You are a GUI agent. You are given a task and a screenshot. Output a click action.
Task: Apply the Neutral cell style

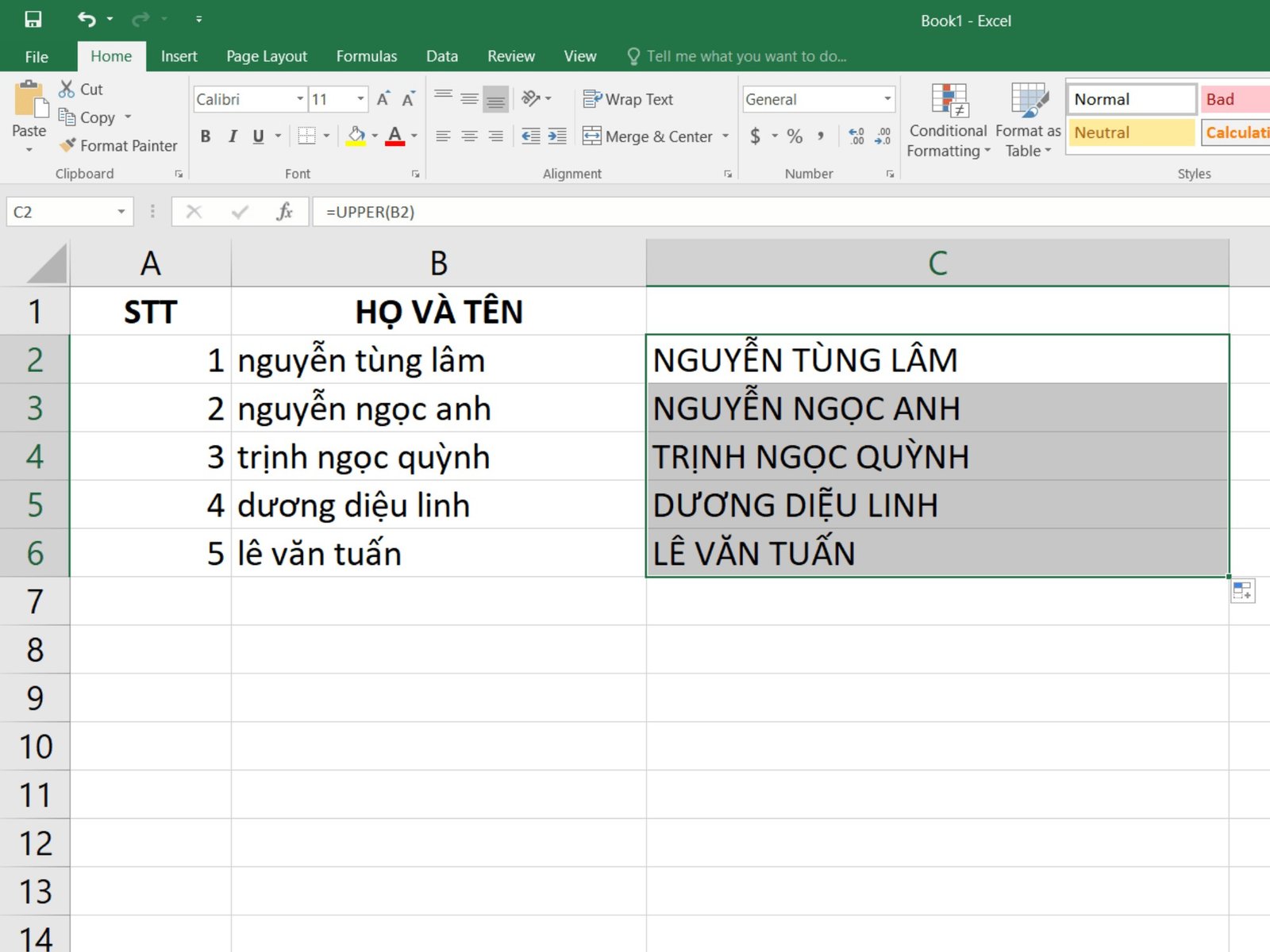coord(1130,132)
